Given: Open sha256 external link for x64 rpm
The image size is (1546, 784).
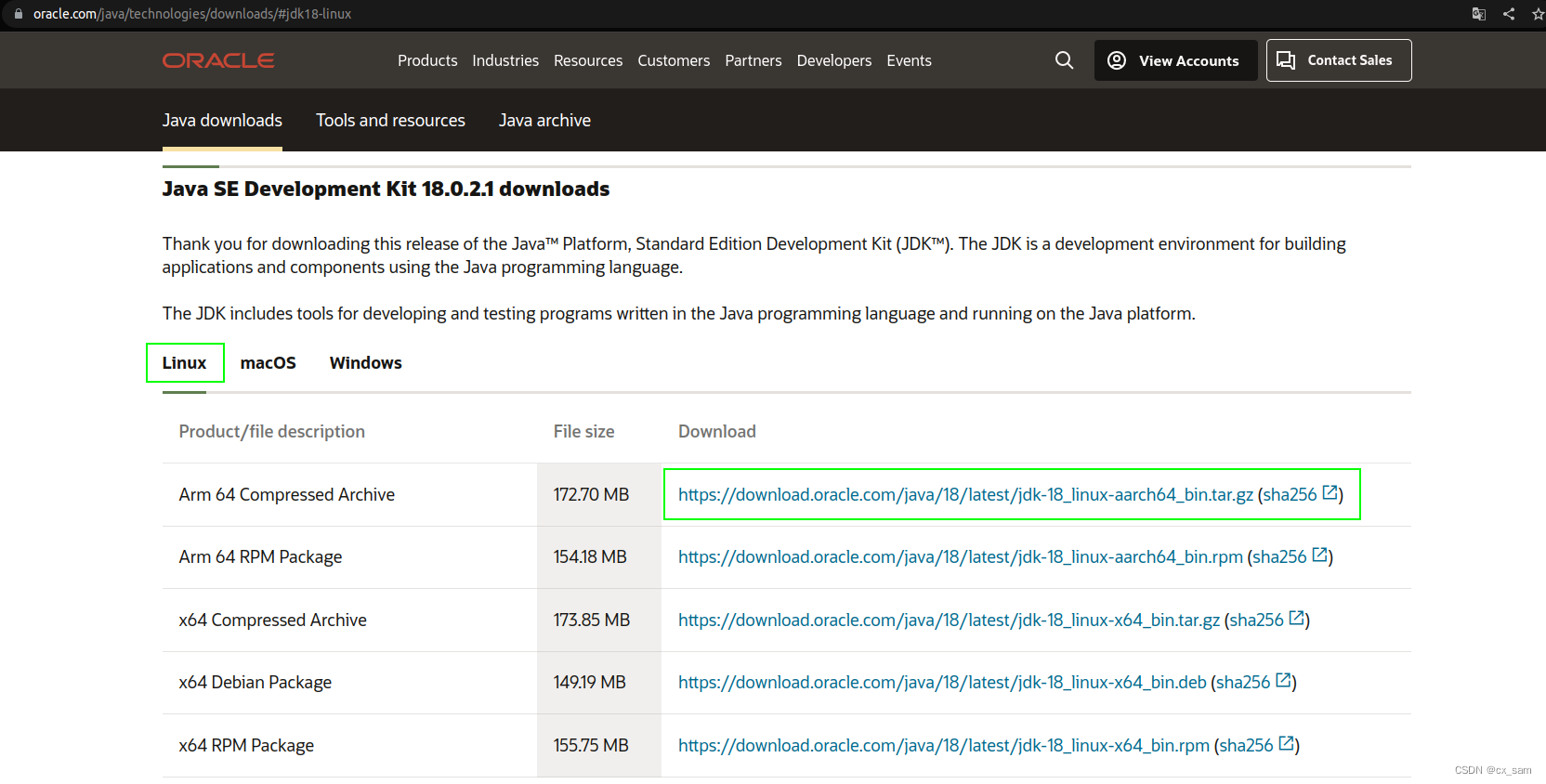Looking at the screenshot, I should [1256, 745].
